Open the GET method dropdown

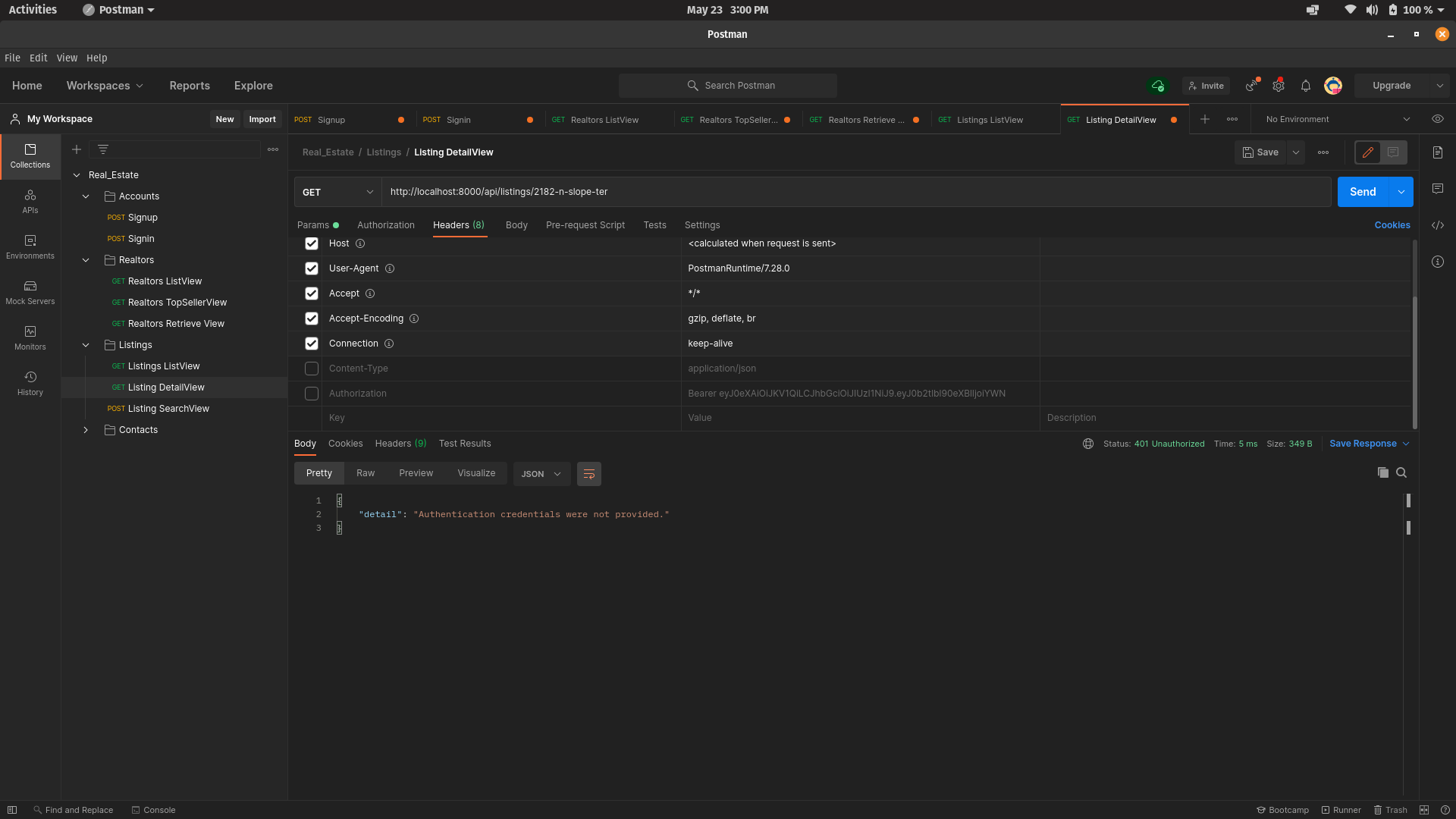(337, 192)
